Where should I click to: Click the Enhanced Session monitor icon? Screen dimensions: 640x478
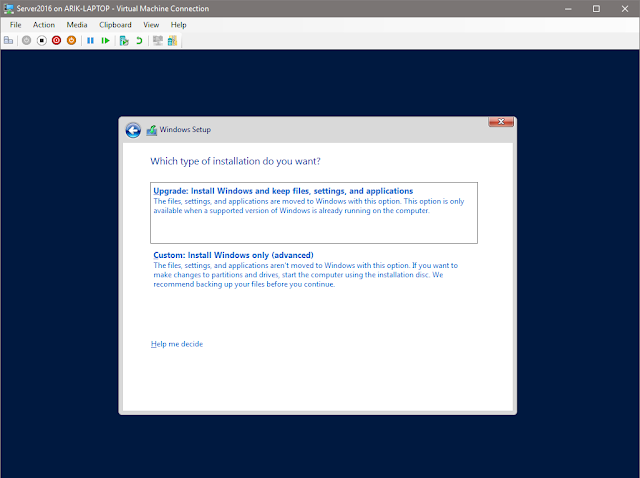tap(158, 40)
